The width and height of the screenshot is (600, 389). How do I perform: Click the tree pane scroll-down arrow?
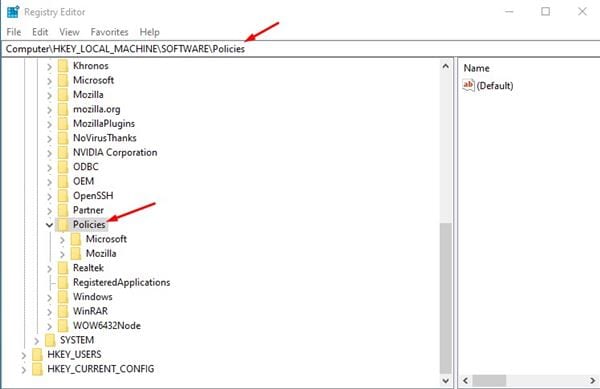point(445,381)
